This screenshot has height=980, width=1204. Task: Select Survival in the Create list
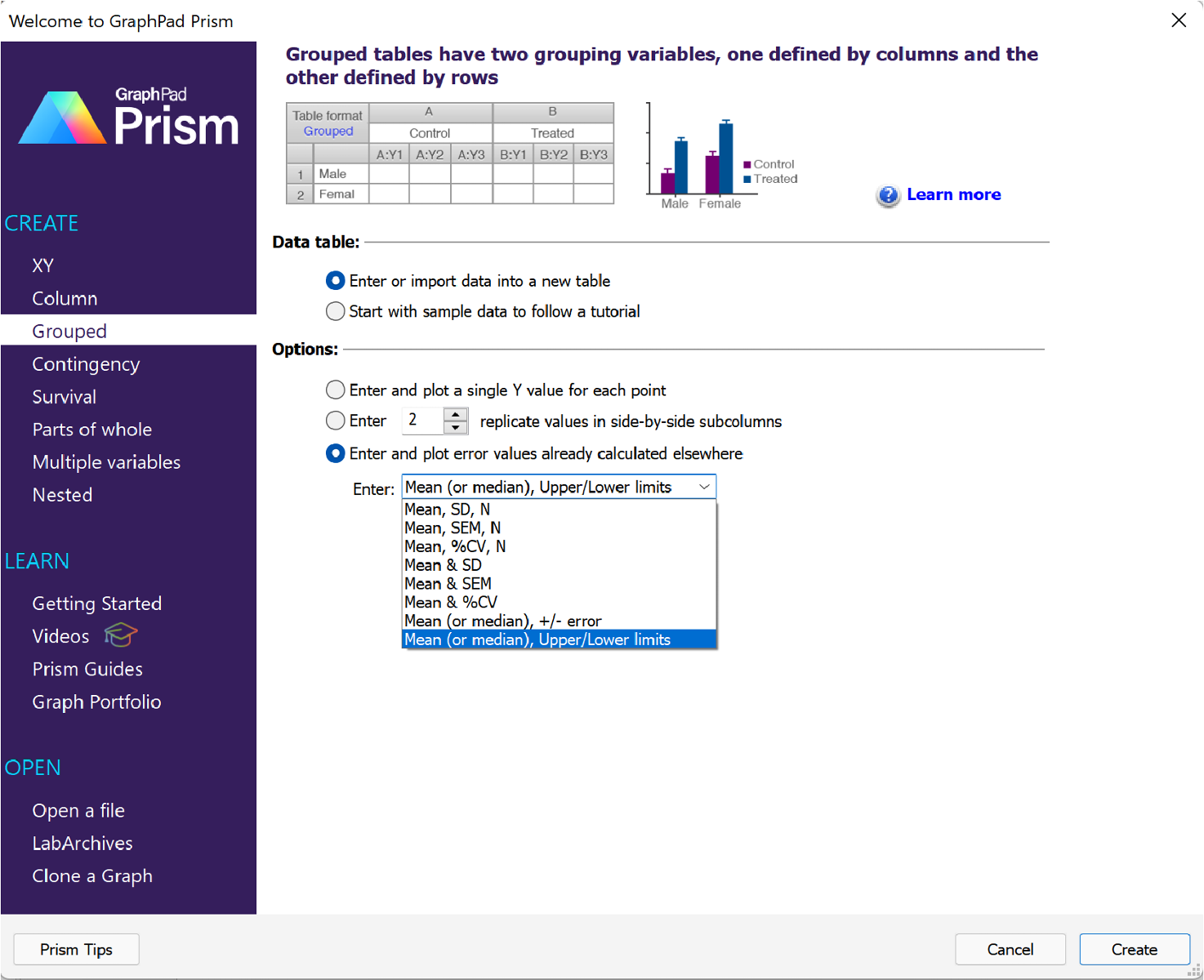pyautogui.click(x=65, y=397)
